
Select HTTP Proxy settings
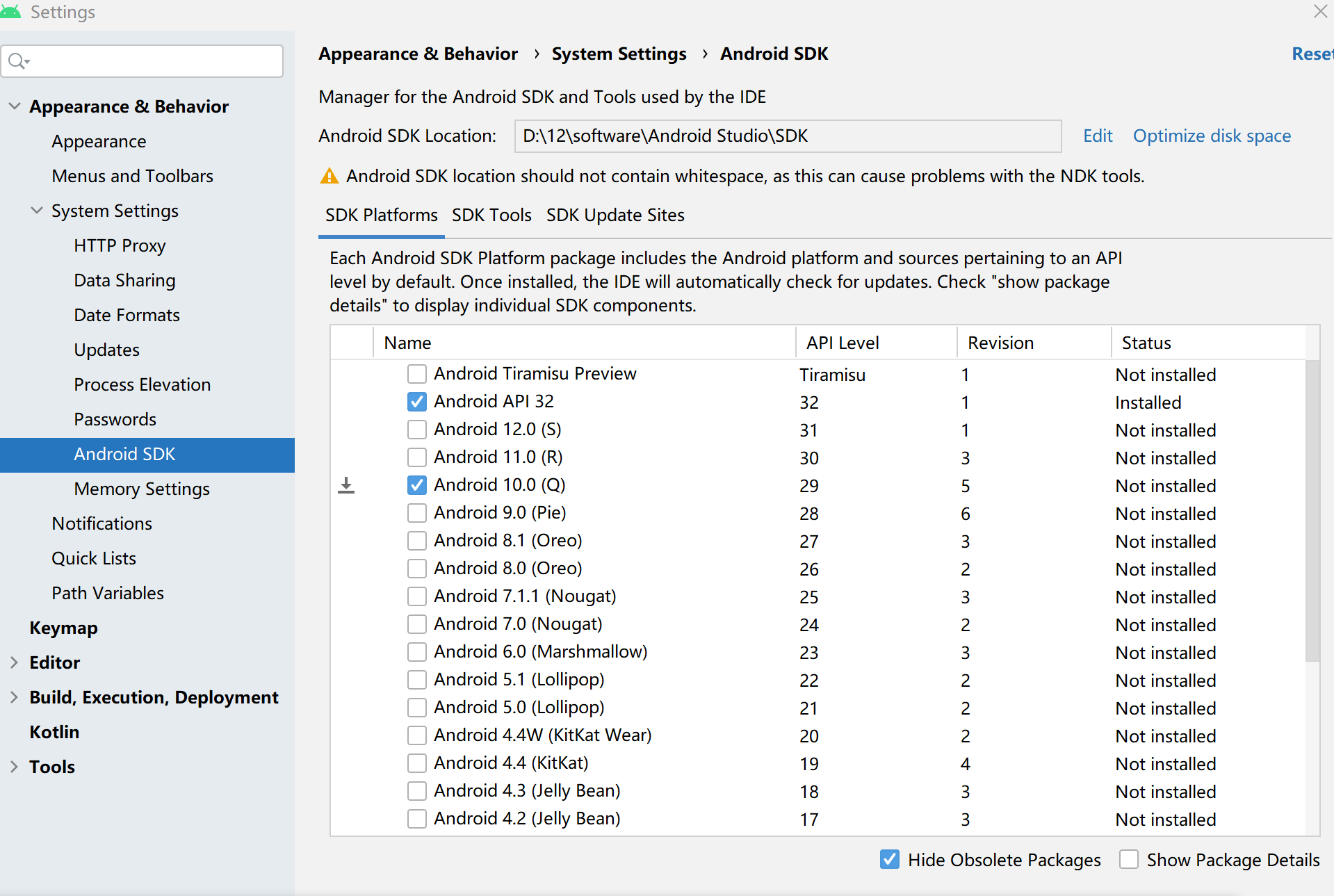pos(120,245)
